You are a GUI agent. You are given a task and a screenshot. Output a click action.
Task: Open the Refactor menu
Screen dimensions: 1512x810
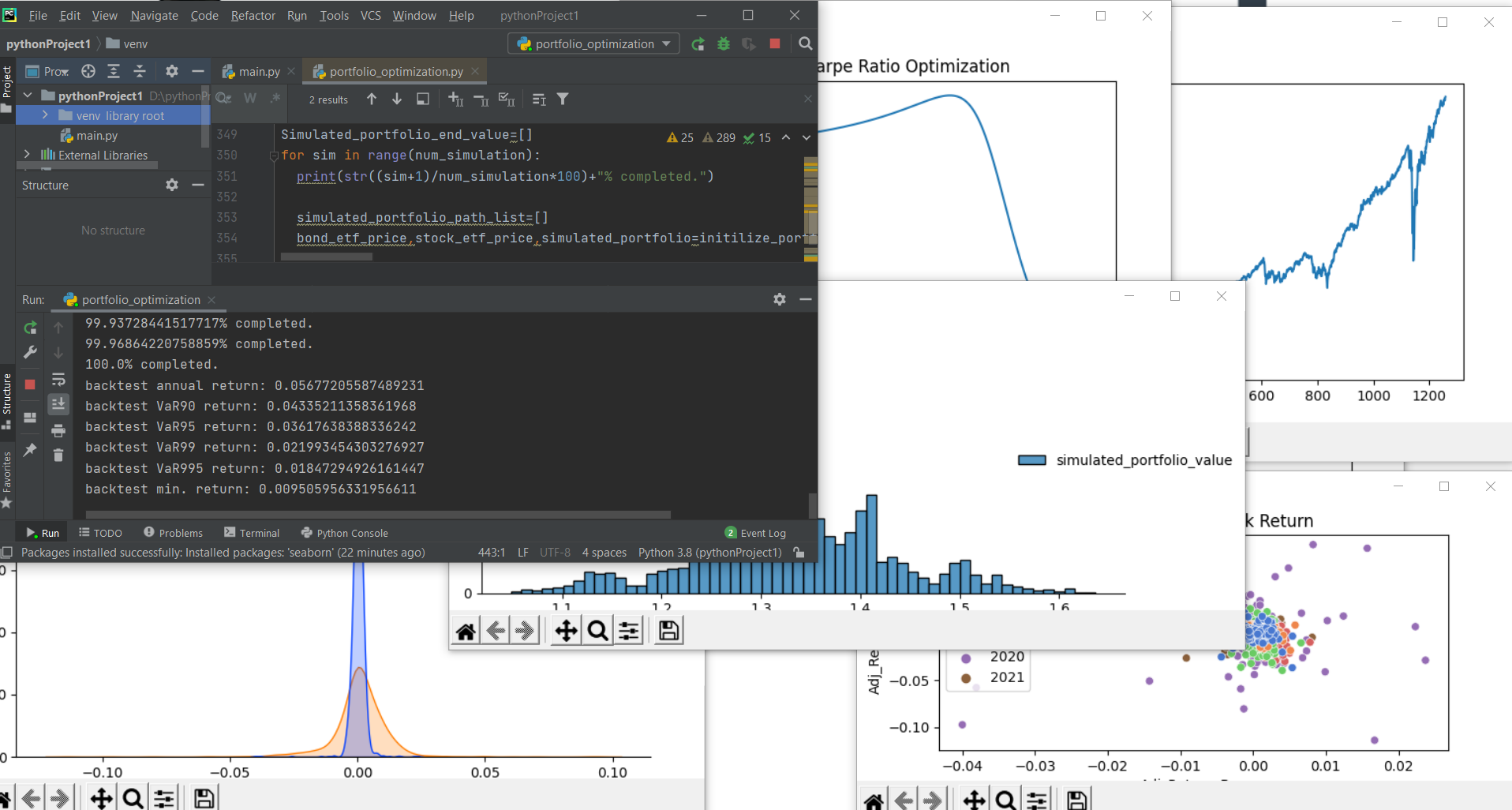pyautogui.click(x=253, y=15)
